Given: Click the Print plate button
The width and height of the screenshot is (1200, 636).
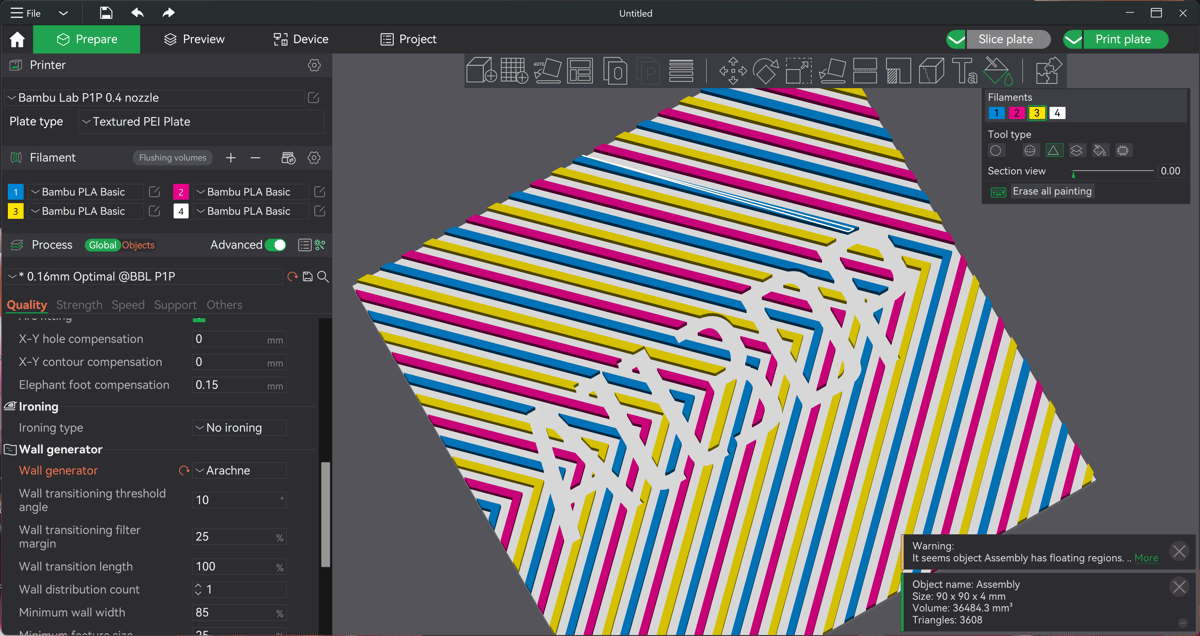Looking at the screenshot, I should click(1123, 40).
